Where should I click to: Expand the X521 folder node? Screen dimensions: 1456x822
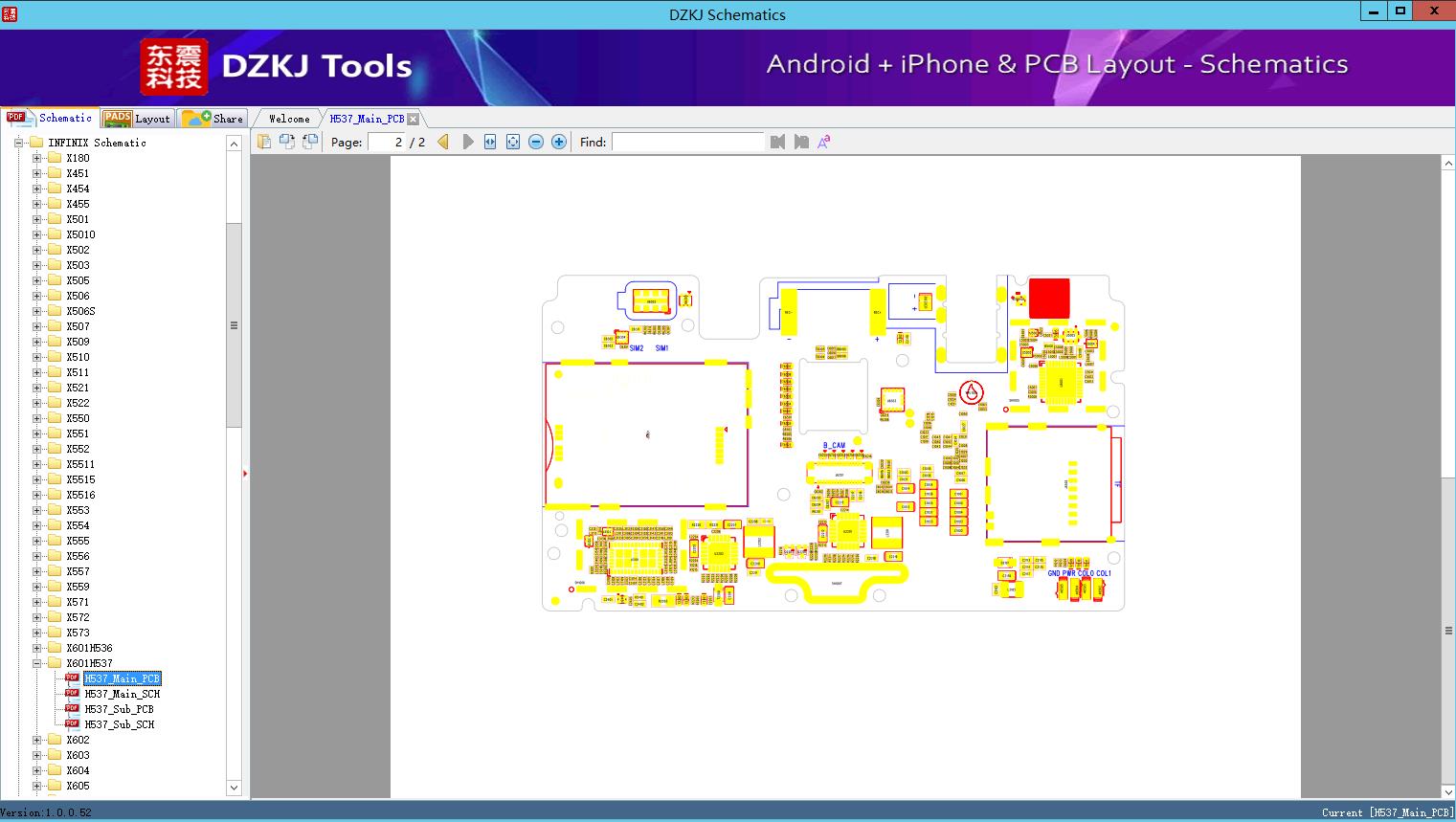click(36, 388)
